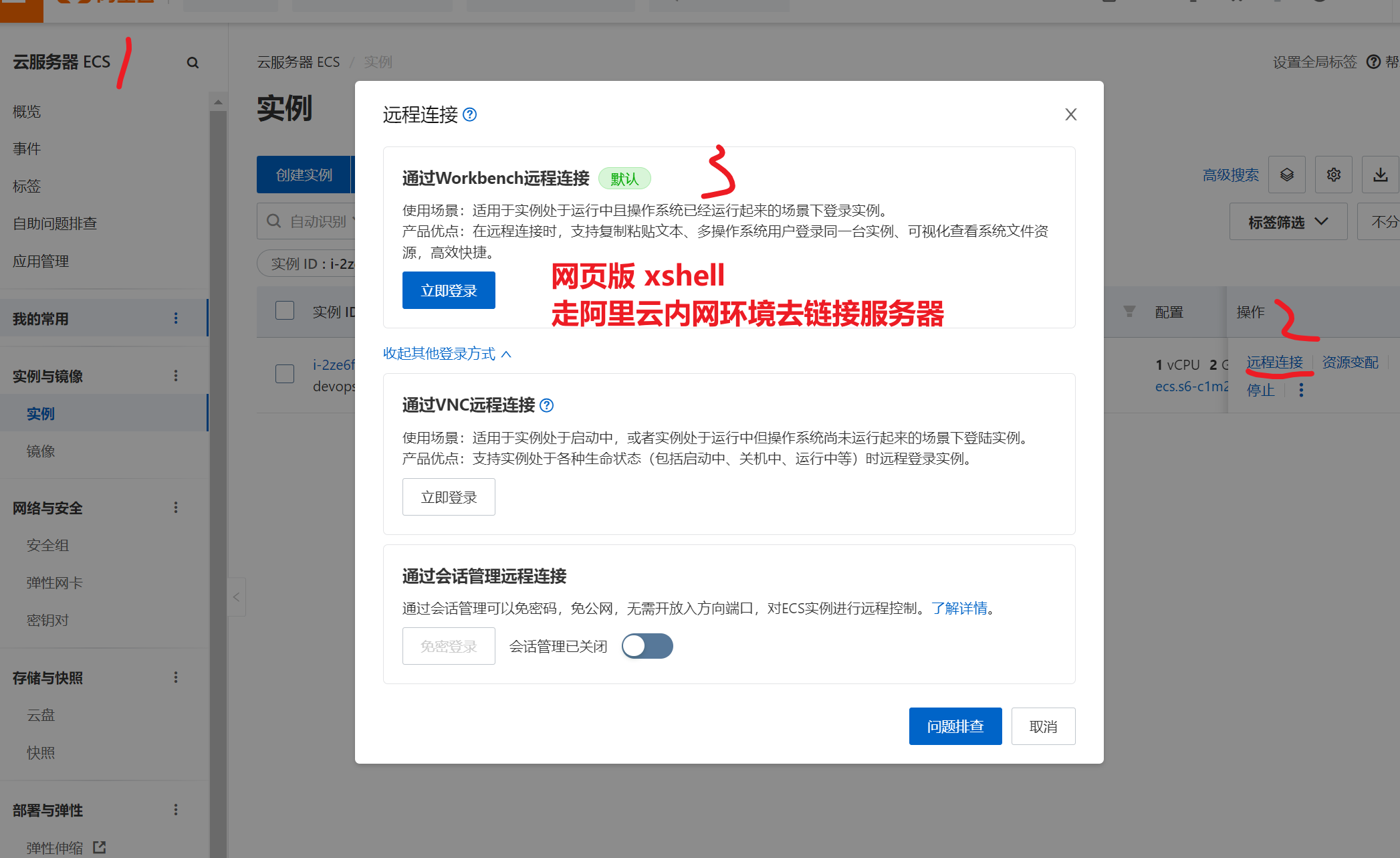Open the settings gear icon
Image resolution: width=1400 pixels, height=858 pixels.
[1333, 175]
